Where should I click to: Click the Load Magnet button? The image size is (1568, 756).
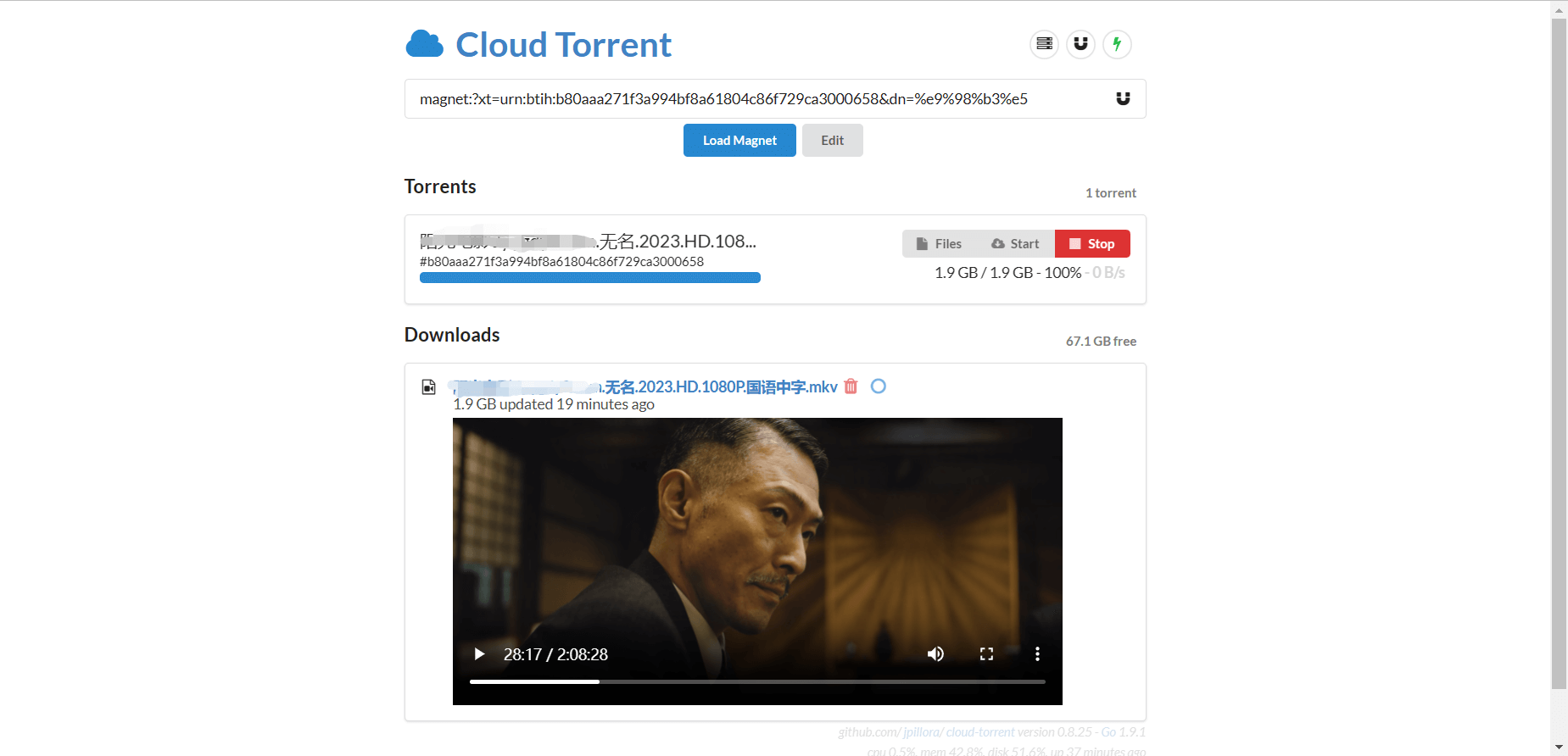(x=739, y=141)
